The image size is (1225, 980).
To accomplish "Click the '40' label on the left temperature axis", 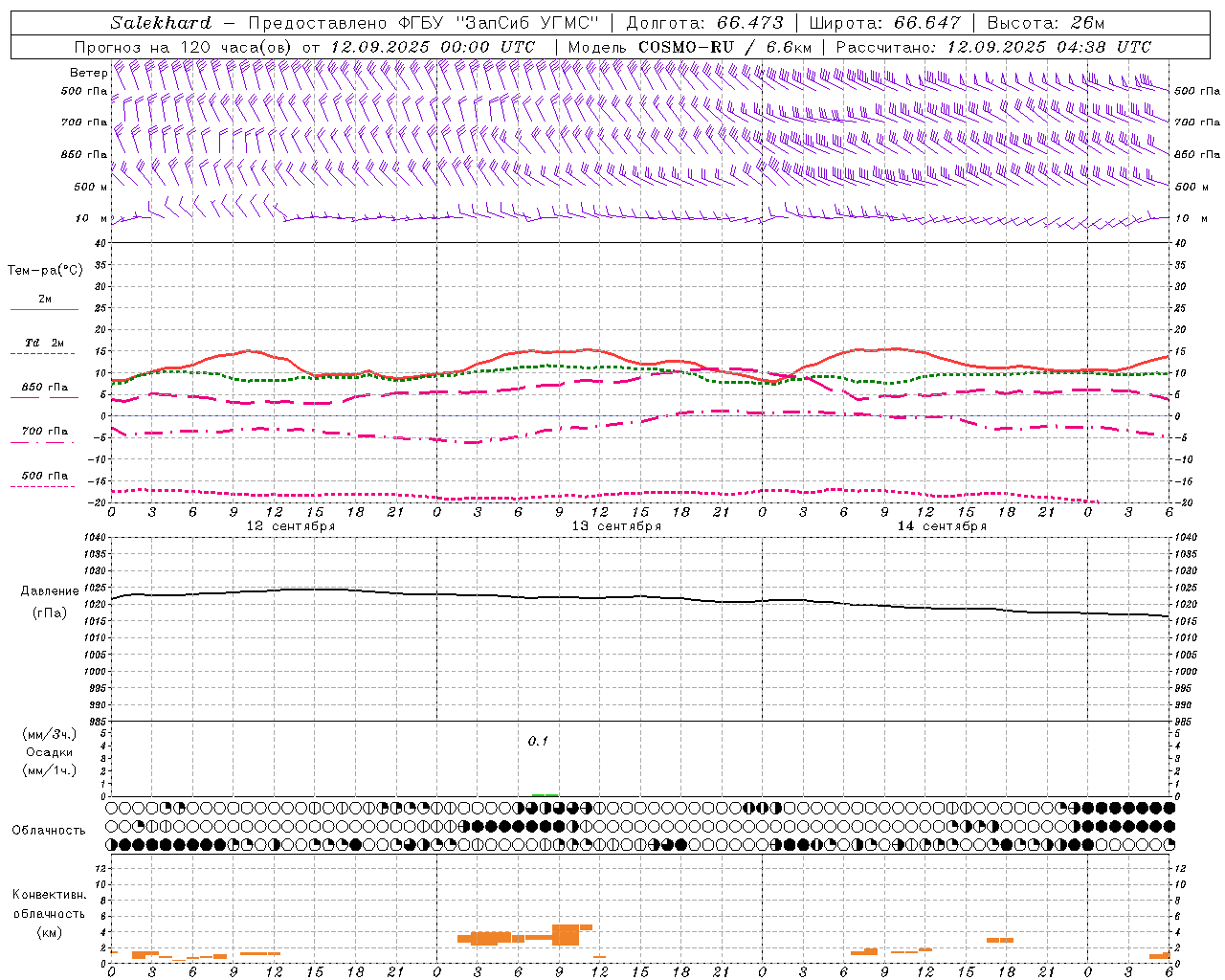I will pos(100,243).
